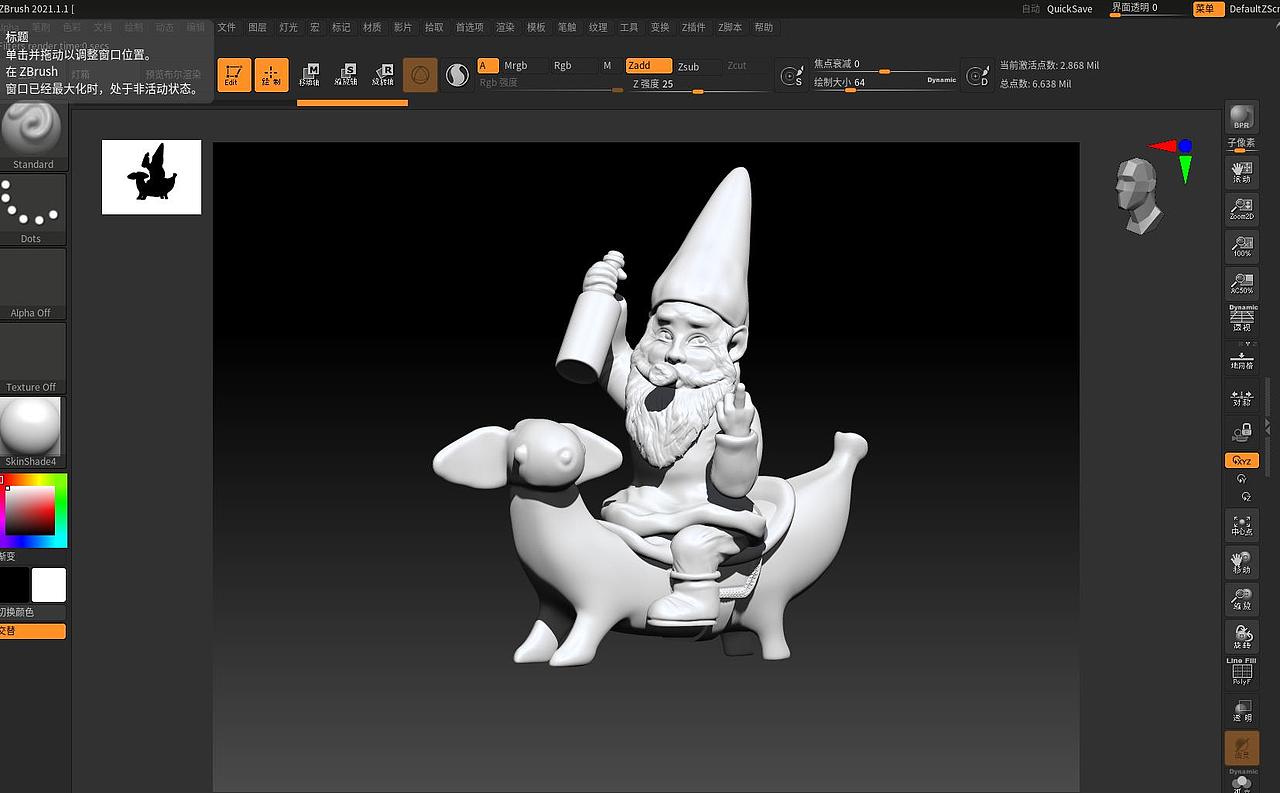Viewport: 1280px width, 793px height.
Task: Open the Alpha Off selector
Action: tap(33, 284)
